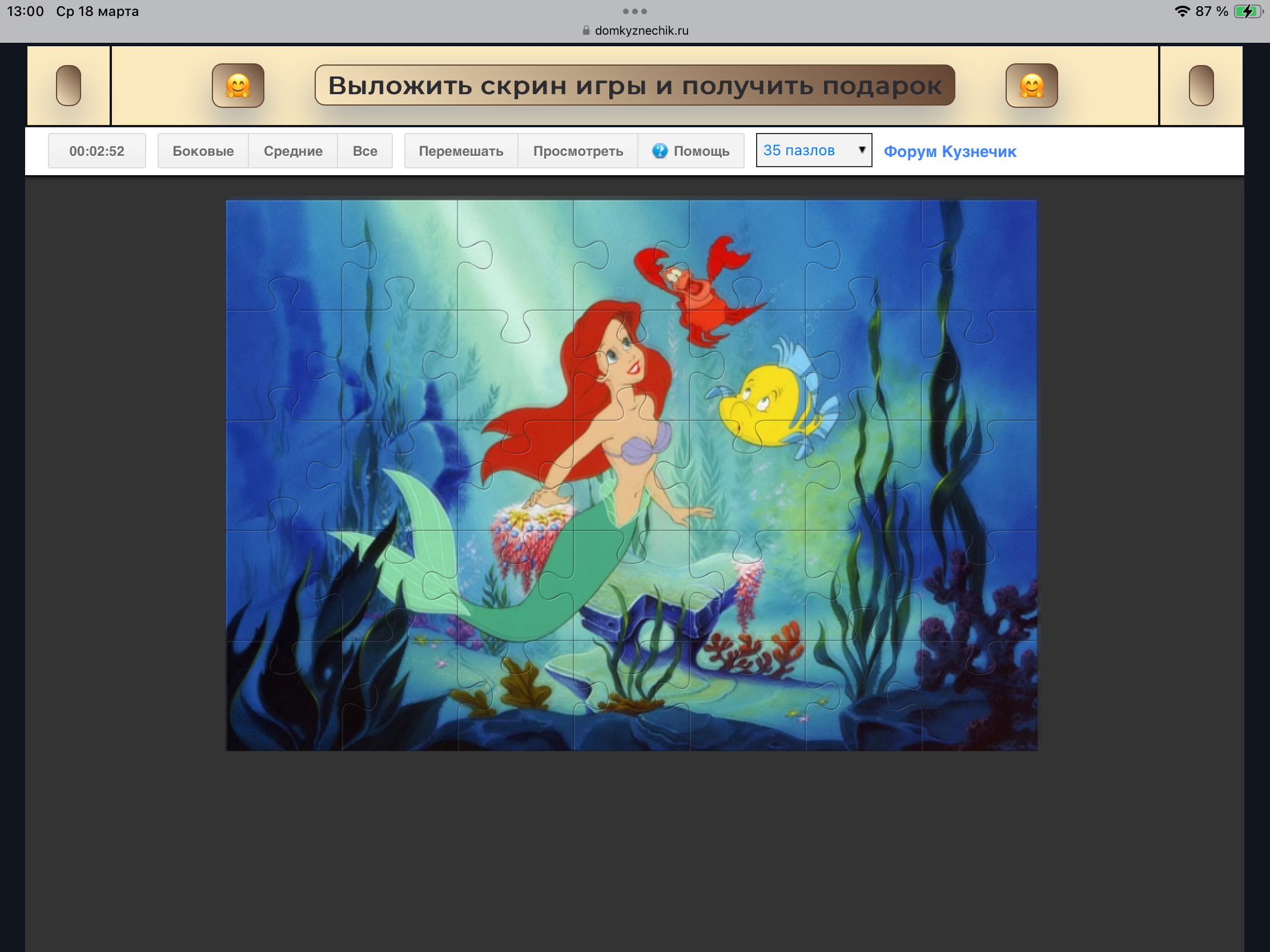Viewport: 1270px width, 952px height.
Task: Tap the three dots at top of screen
Action: tap(634, 11)
